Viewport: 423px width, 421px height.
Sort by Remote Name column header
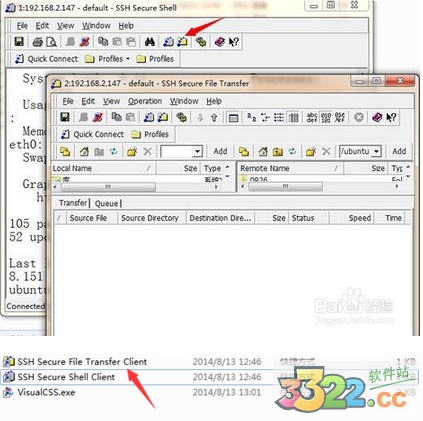coord(290,168)
